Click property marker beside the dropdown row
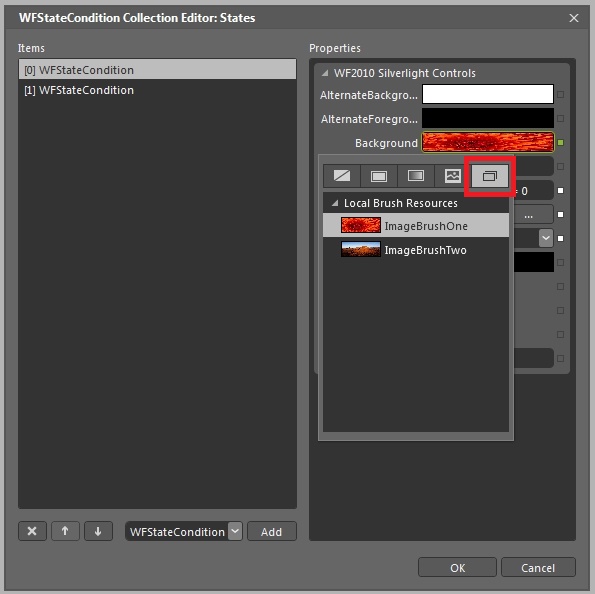The width and height of the screenshot is (595, 594). point(560,238)
